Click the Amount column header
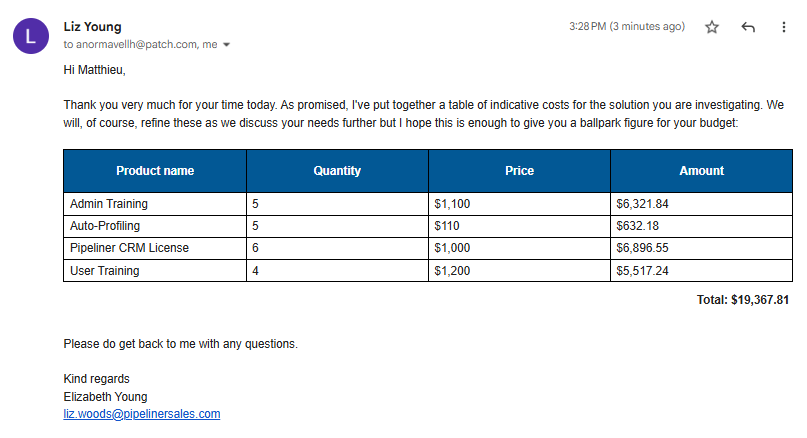 coord(701,171)
